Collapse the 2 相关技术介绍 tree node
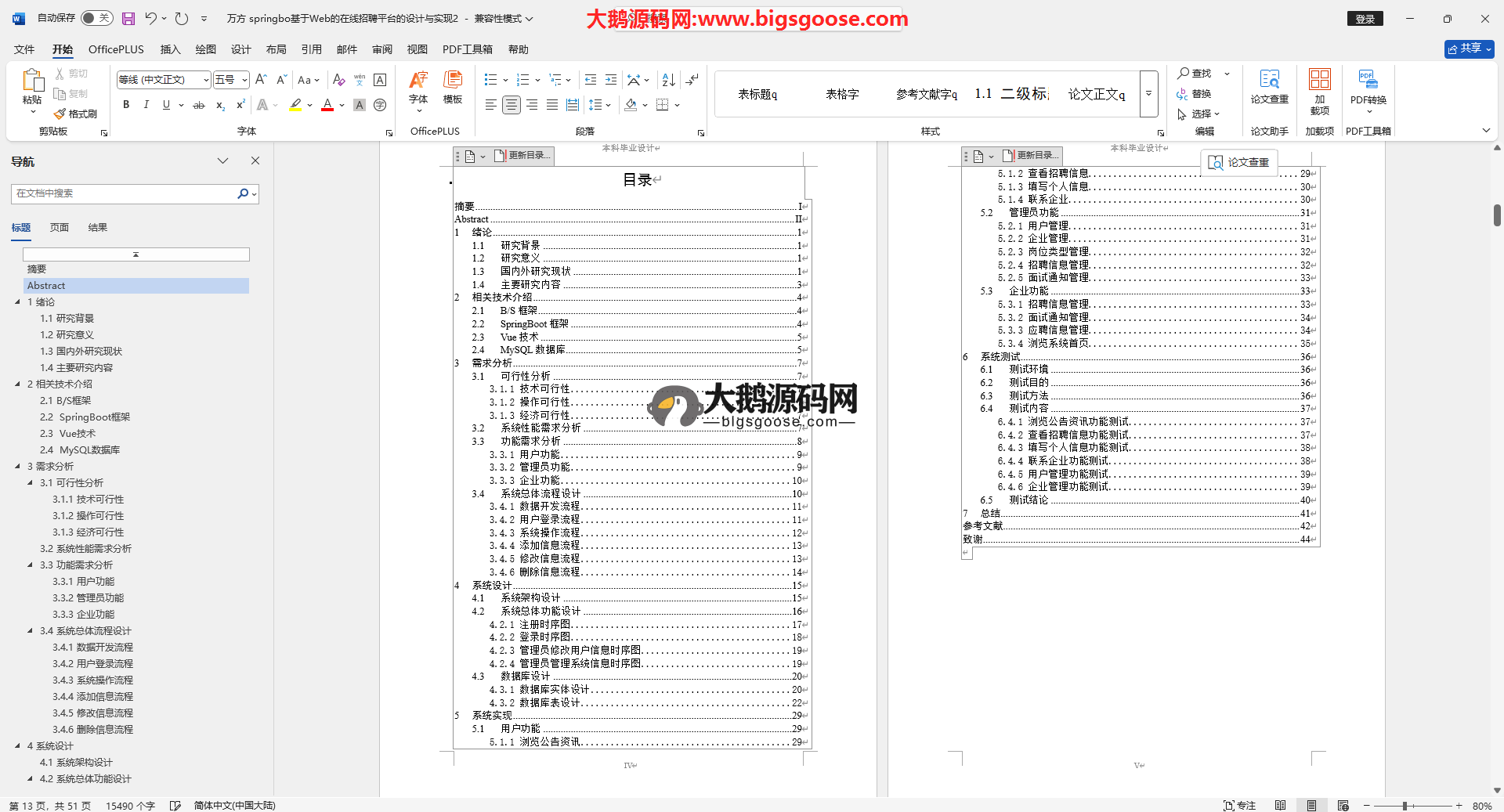Image resolution: width=1504 pixels, height=812 pixels. (x=18, y=384)
